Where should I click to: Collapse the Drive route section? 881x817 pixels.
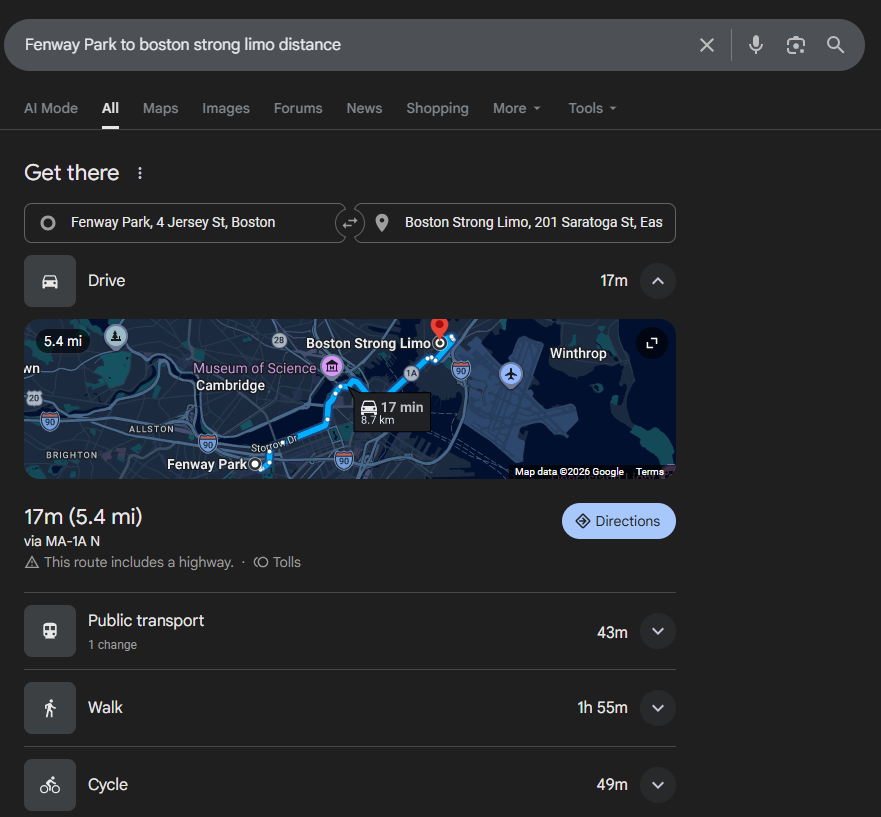[x=657, y=281]
